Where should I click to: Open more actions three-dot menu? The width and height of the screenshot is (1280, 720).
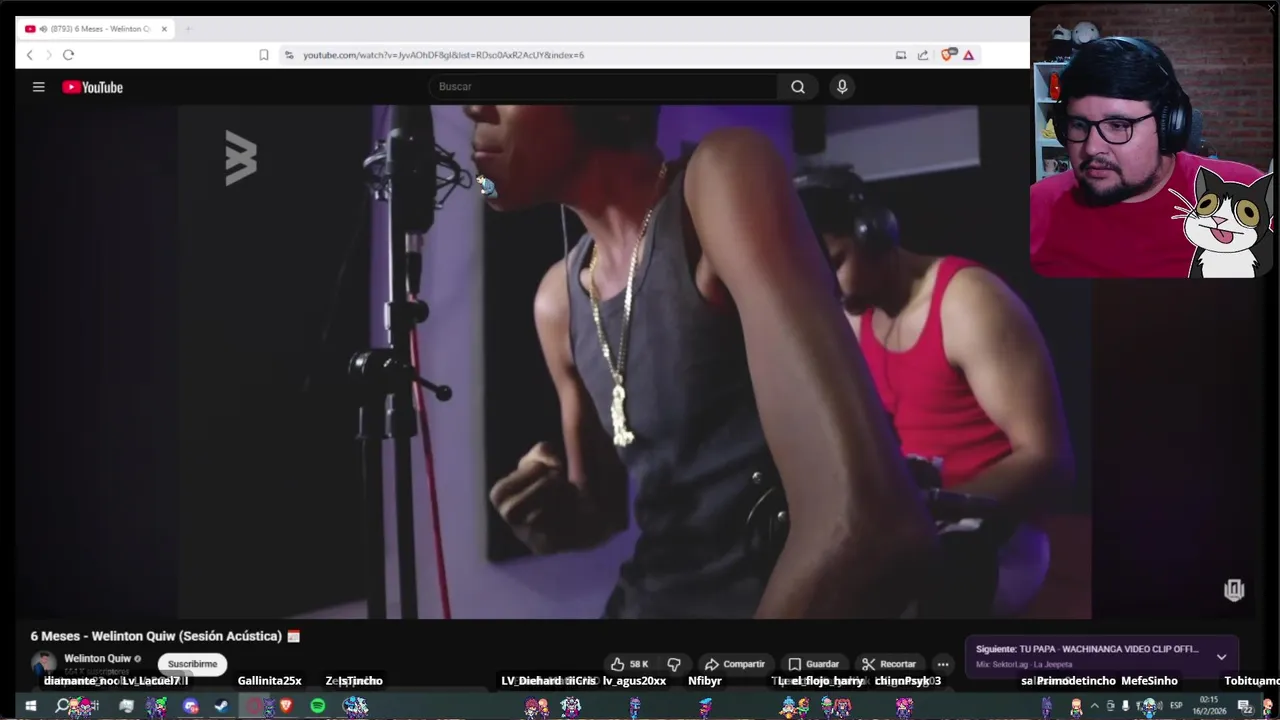click(943, 664)
